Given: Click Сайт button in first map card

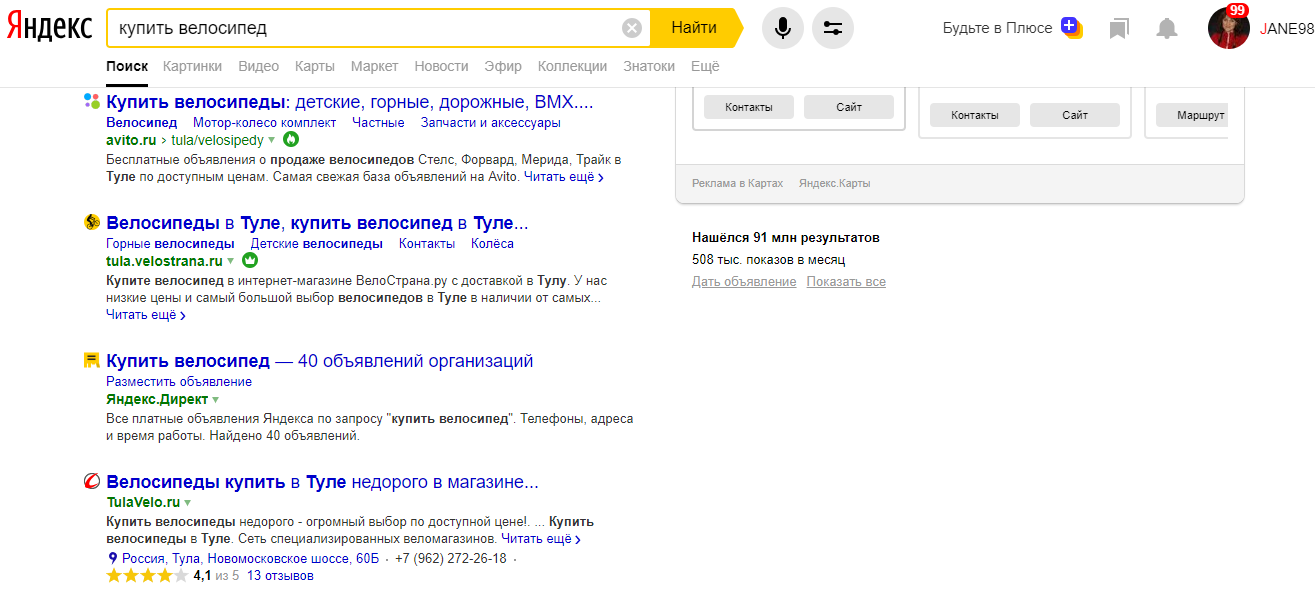Looking at the screenshot, I should (x=849, y=107).
